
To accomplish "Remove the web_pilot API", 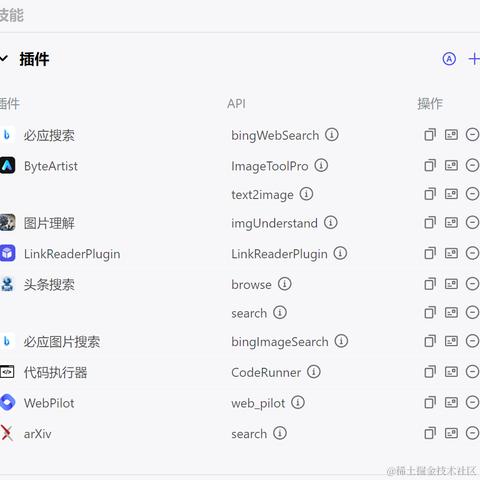I will click(472, 402).
